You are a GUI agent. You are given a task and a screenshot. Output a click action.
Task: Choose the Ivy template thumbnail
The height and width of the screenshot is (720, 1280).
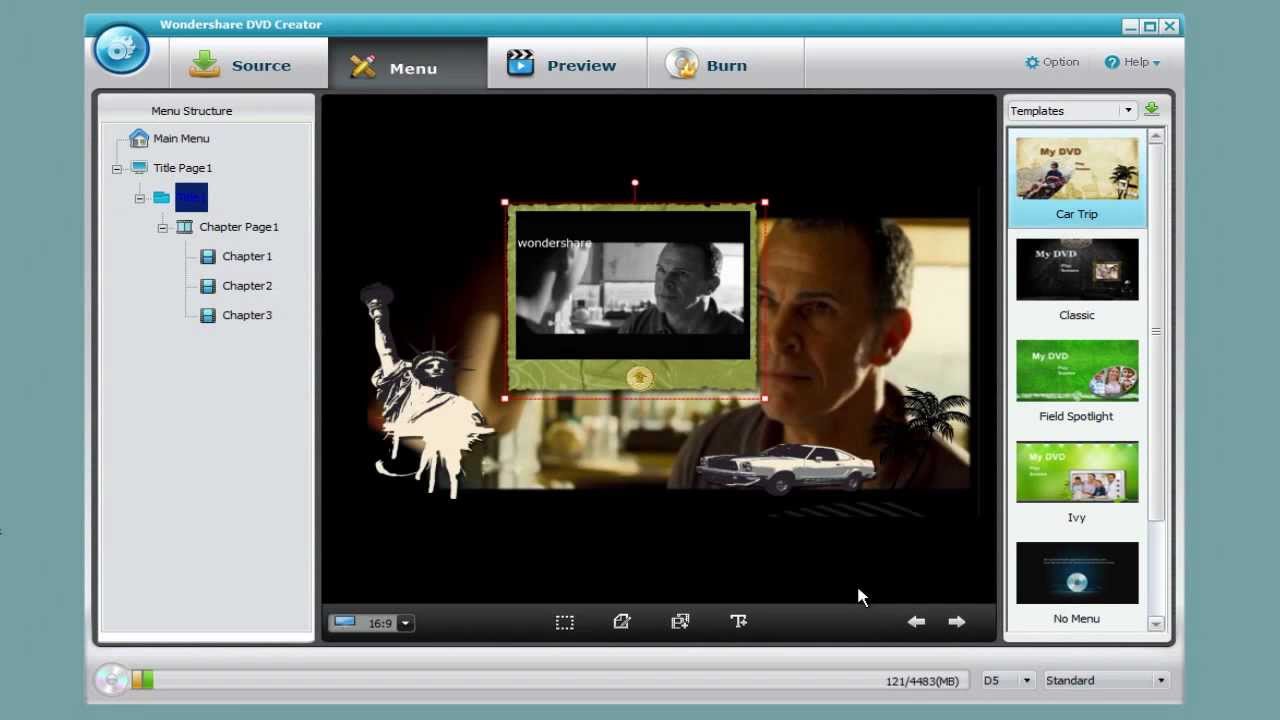pos(1077,472)
